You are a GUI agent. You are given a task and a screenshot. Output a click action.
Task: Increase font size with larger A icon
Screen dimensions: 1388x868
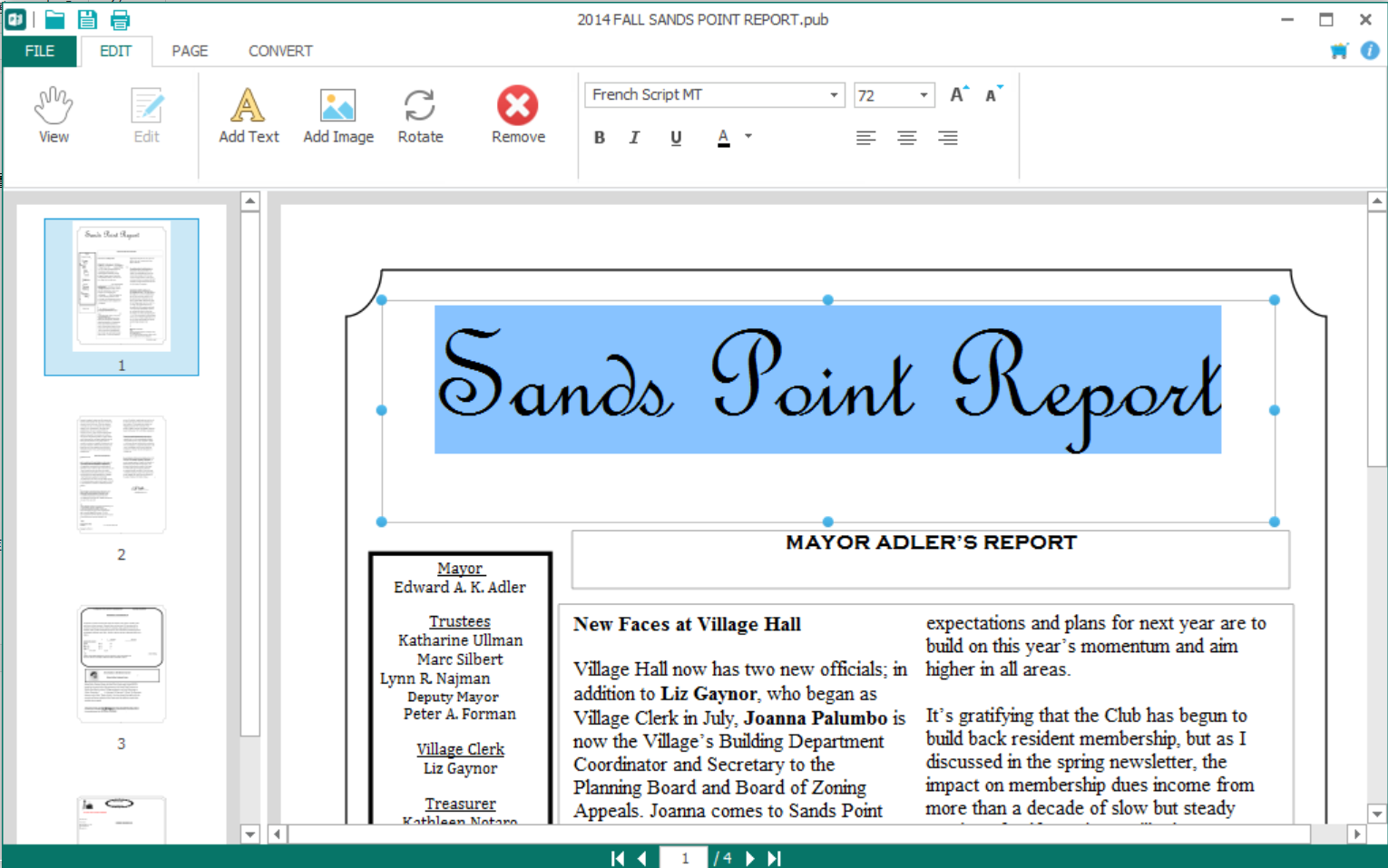click(x=959, y=94)
